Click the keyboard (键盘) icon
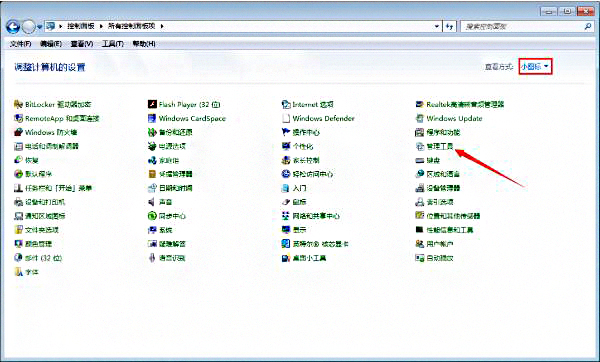The width and height of the screenshot is (600, 362). tap(420, 160)
